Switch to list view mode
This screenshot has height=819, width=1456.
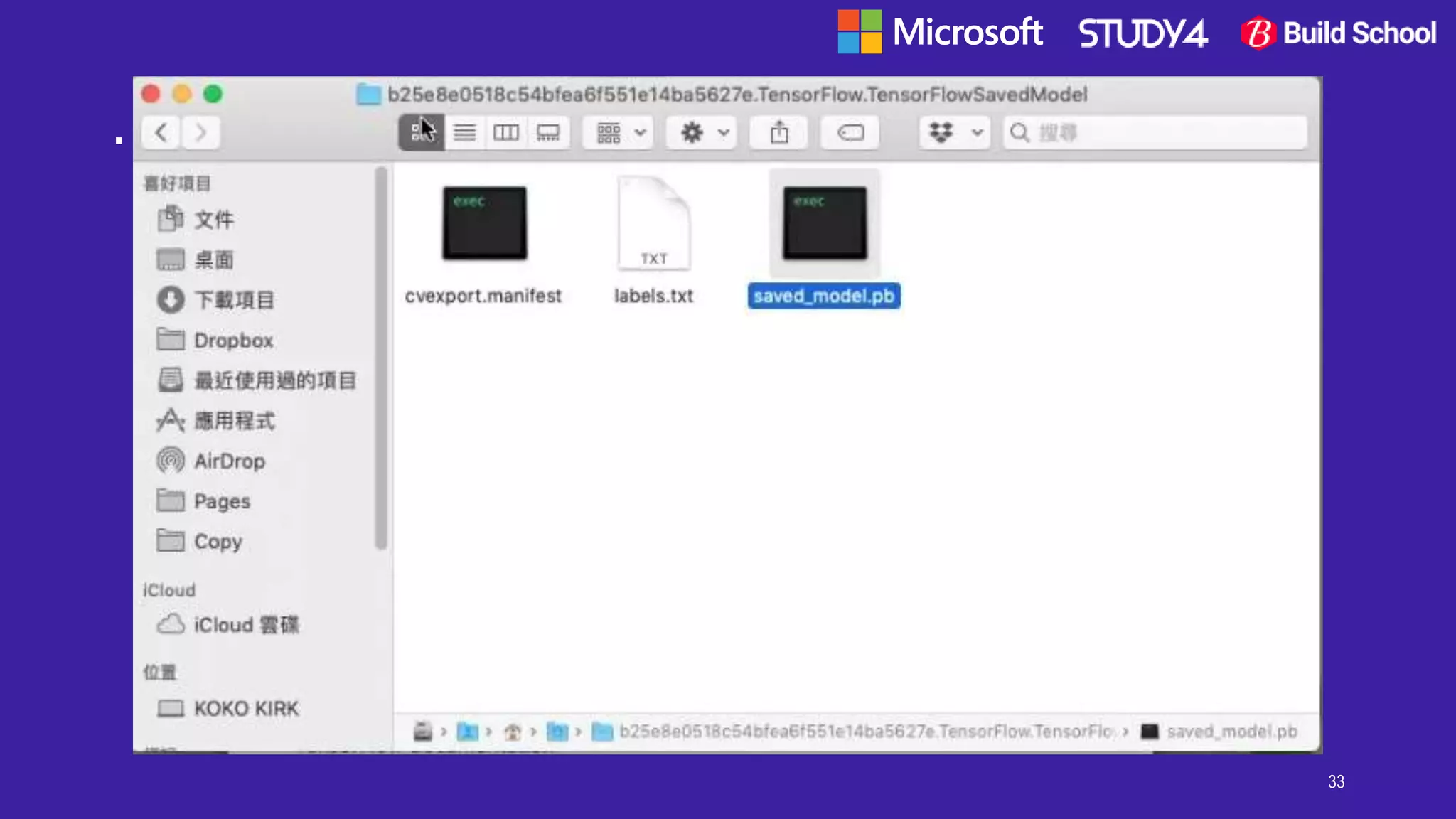click(464, 132)
